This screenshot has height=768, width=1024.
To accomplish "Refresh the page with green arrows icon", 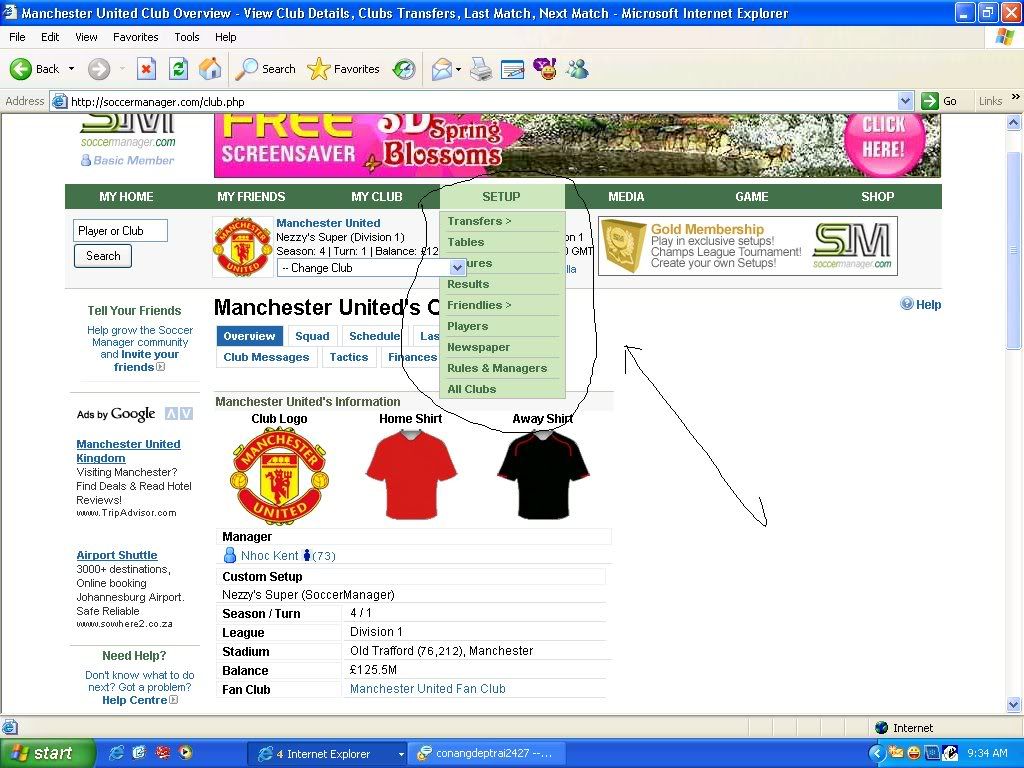I will click(x=178, y=69).
